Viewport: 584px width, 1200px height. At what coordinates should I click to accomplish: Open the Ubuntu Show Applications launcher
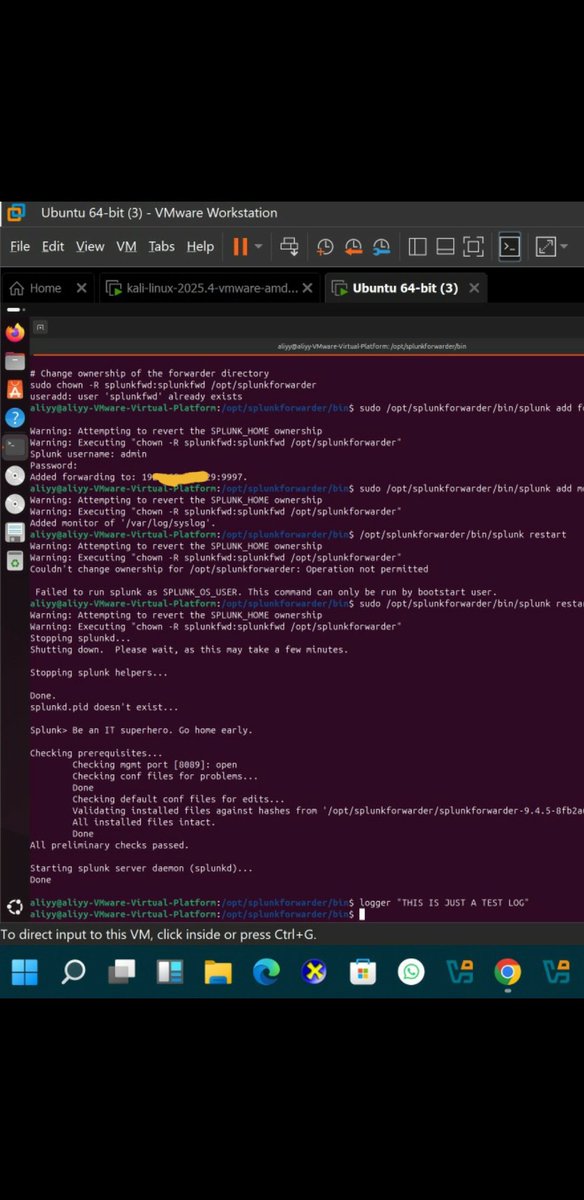pyautogui.click(x=15, y=908)
